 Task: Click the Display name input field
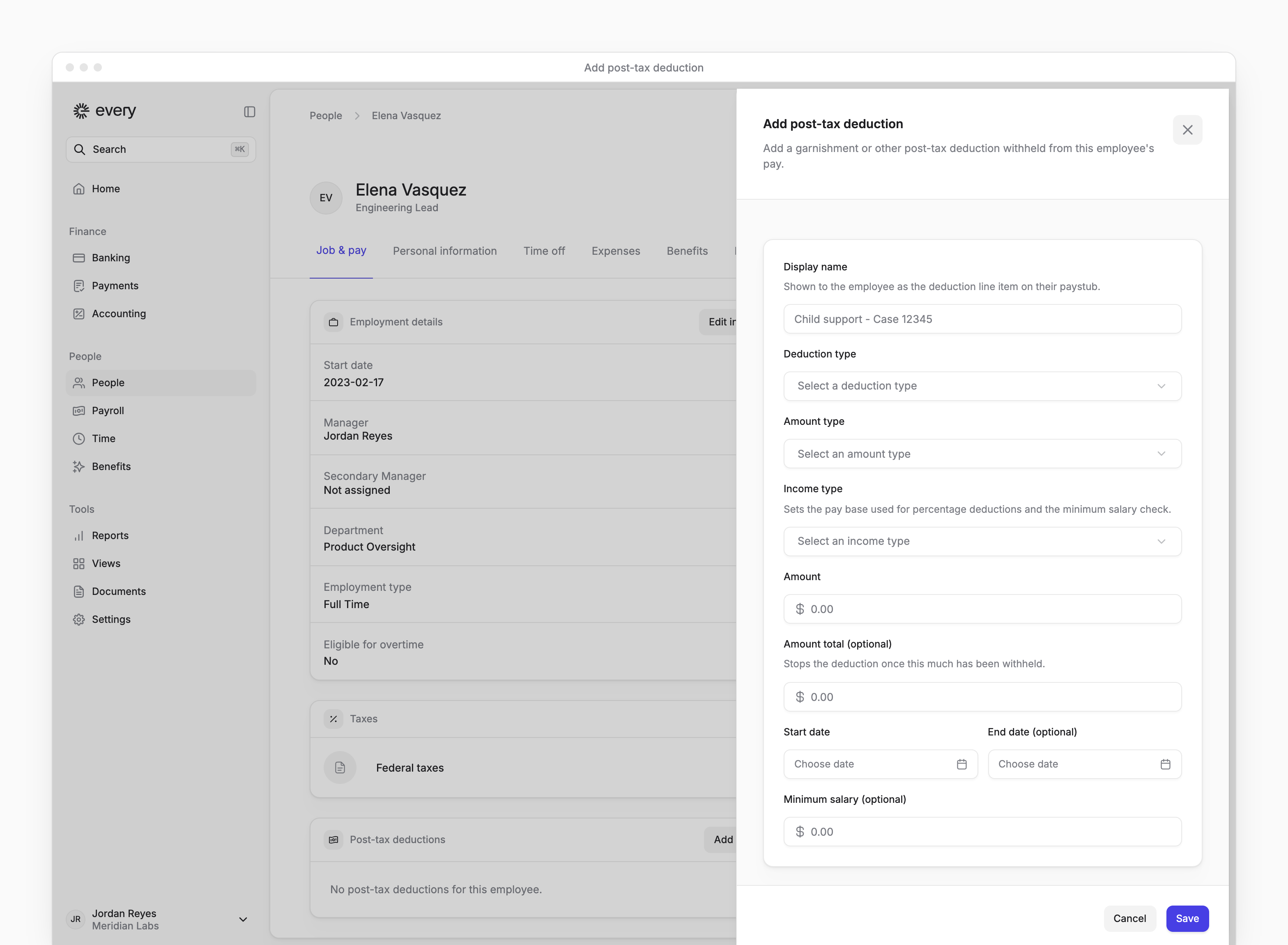click(982, 319)
